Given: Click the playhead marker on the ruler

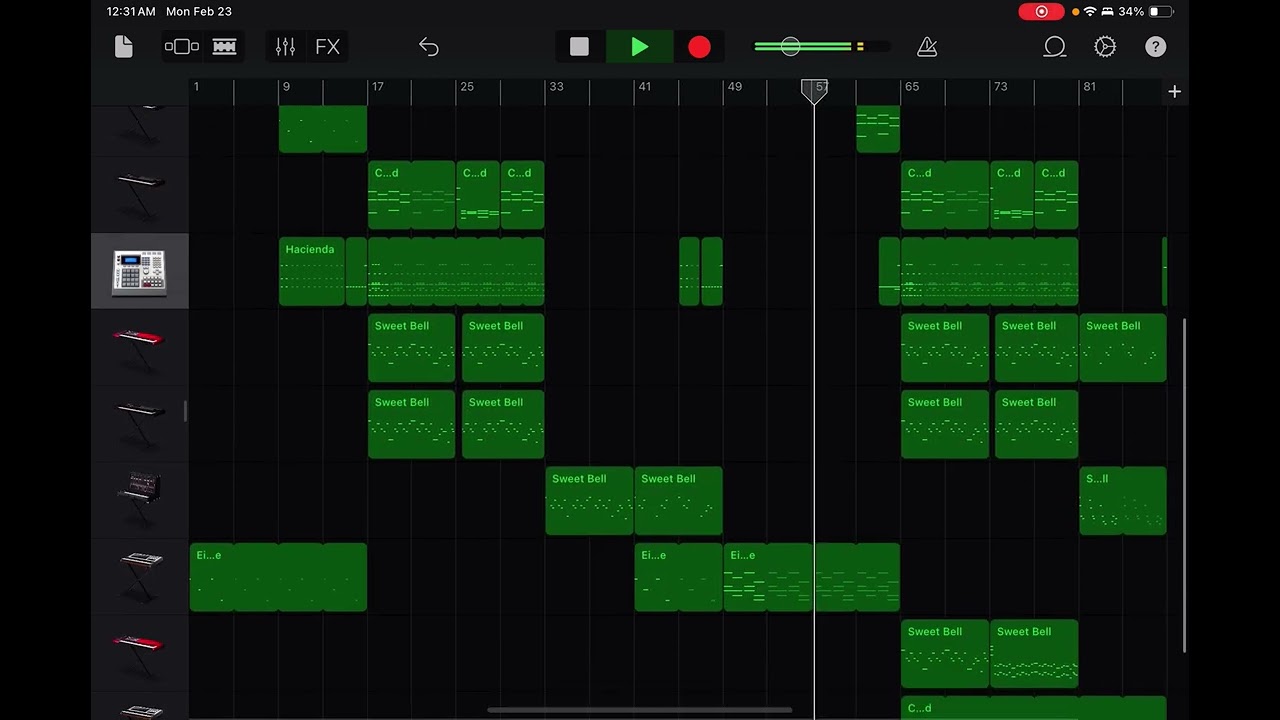Looking at the screenshot, I should [814, 90].
